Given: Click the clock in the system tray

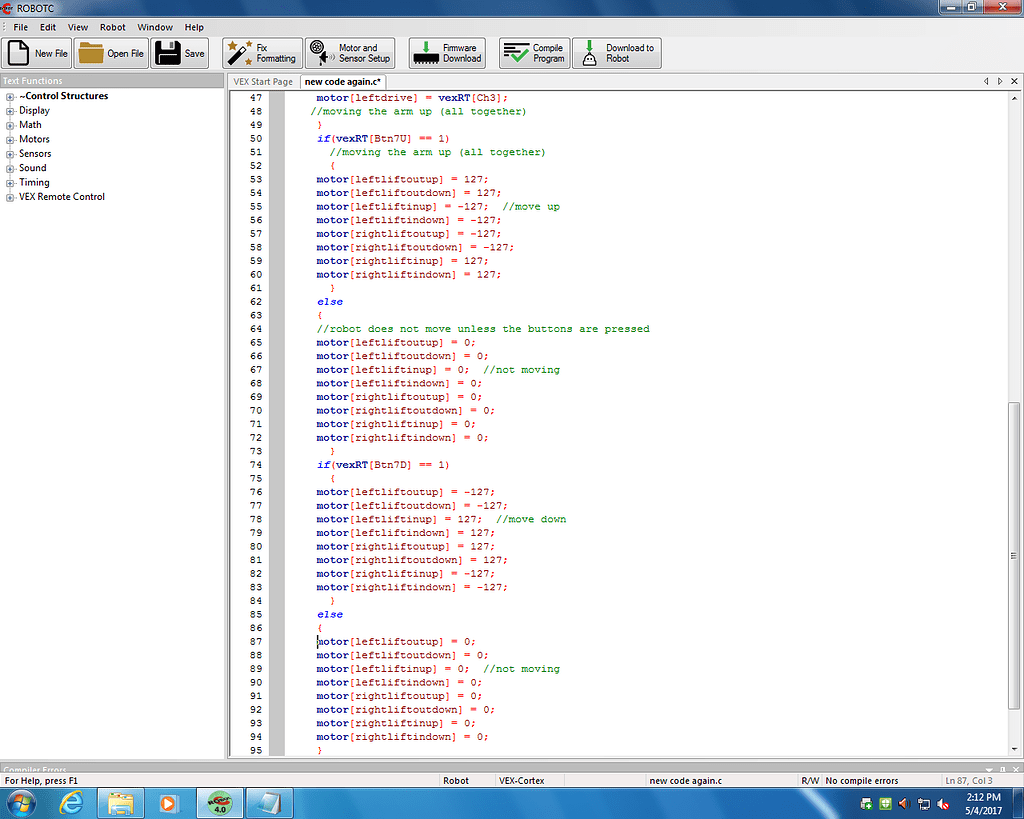Looking at the screenshot, I should pyautogui.click(x=983, y=803).
